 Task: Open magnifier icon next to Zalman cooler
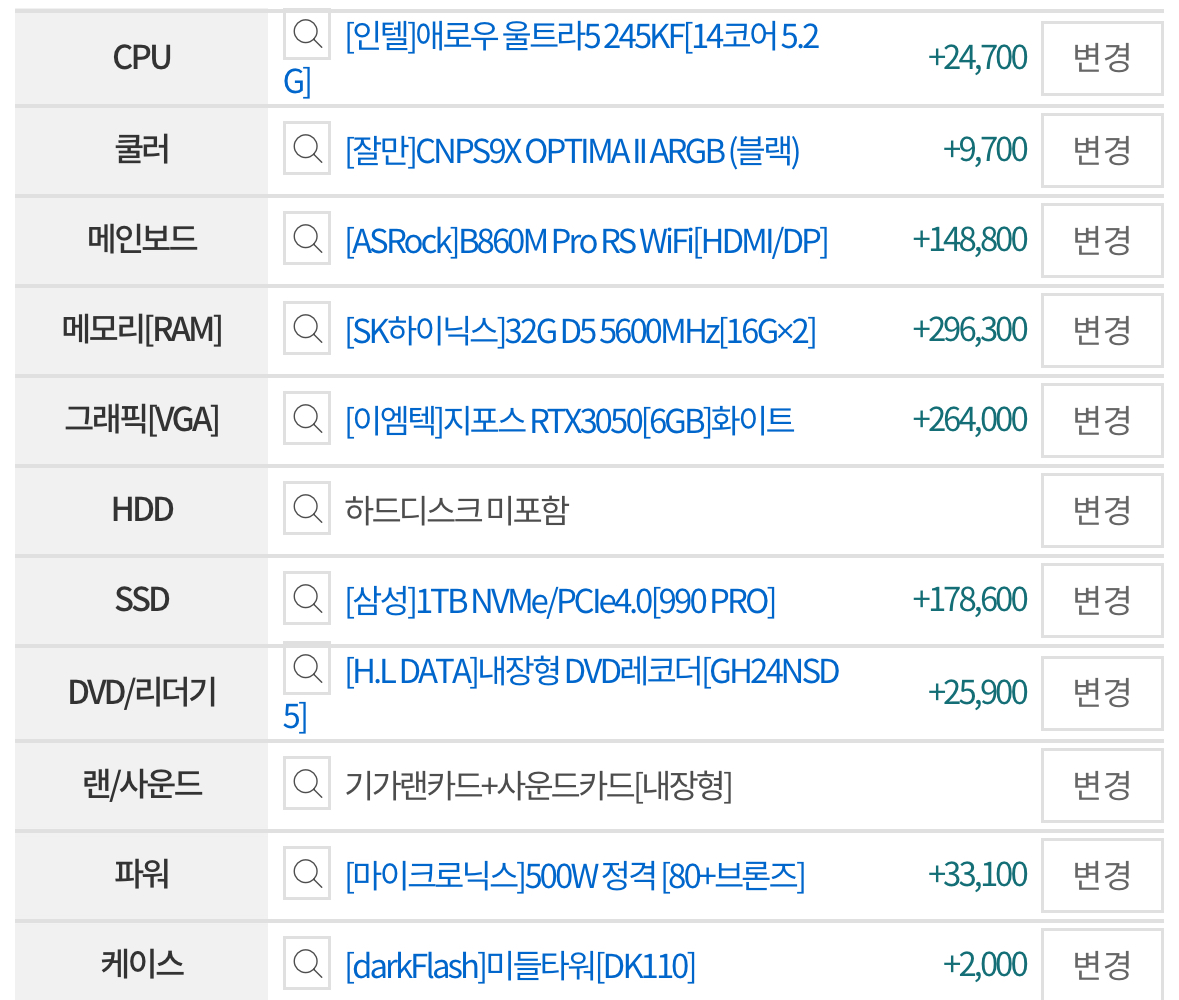(307, 148)
